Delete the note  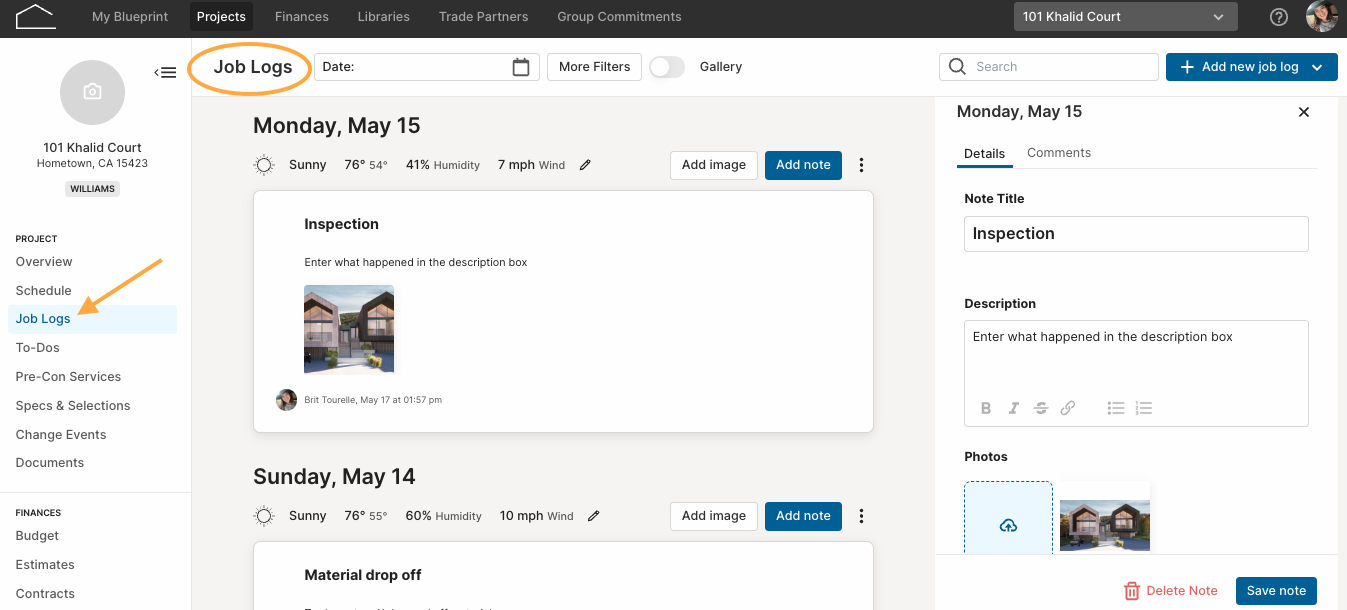tap(1170, 591)
